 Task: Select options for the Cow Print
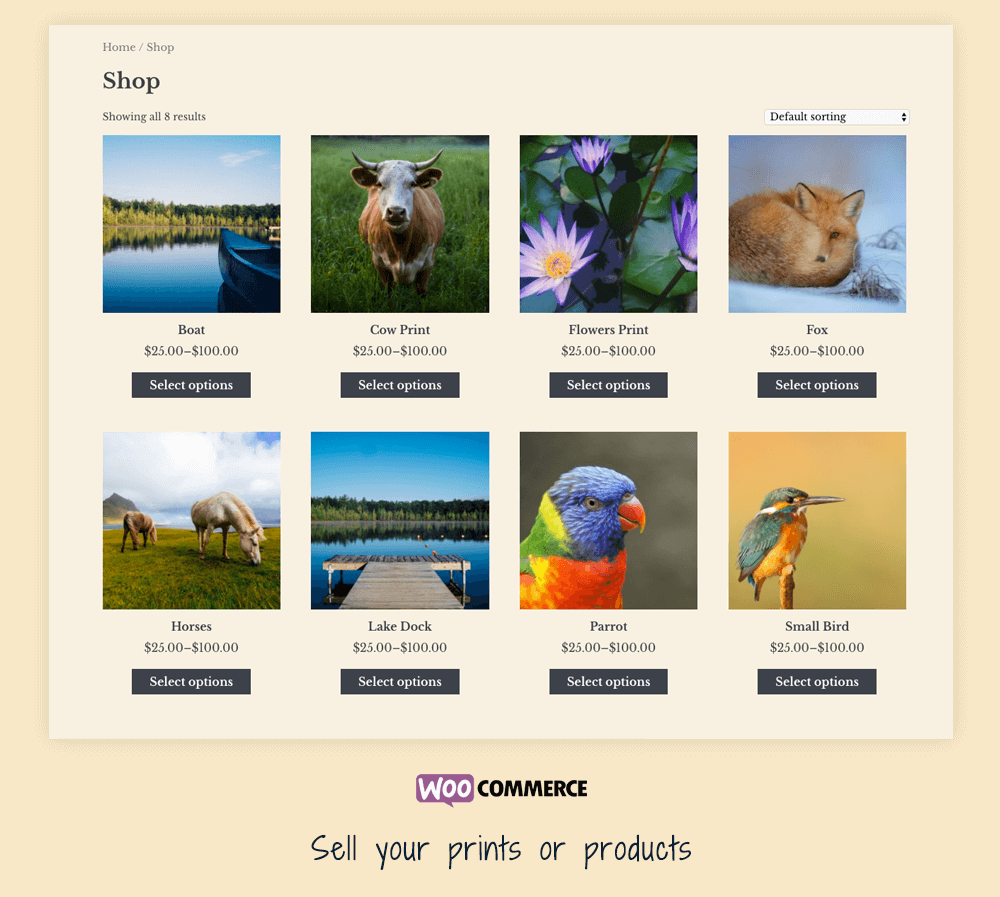[400, 385]
